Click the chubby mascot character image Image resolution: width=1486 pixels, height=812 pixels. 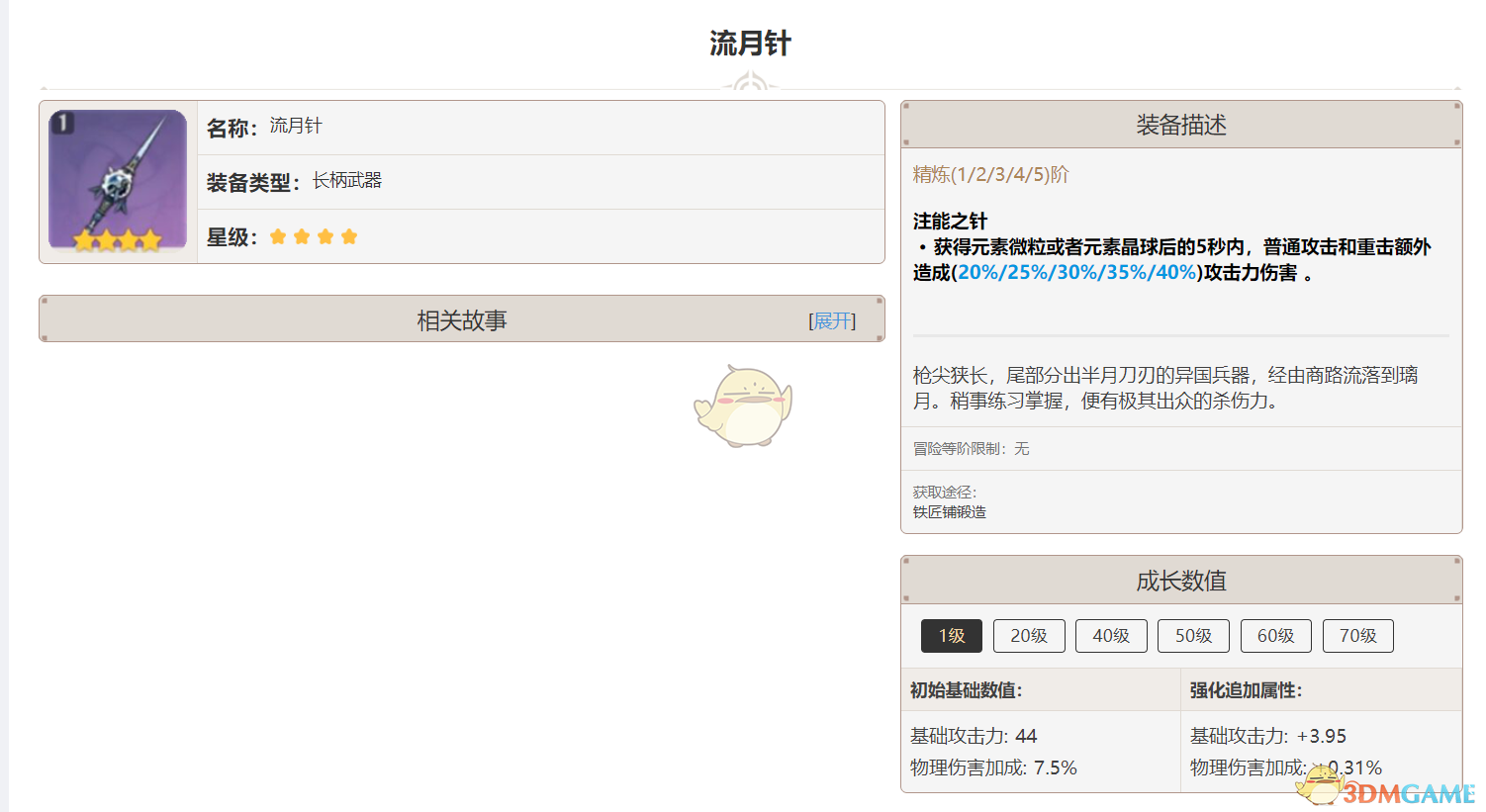click(x=743, y=406)
